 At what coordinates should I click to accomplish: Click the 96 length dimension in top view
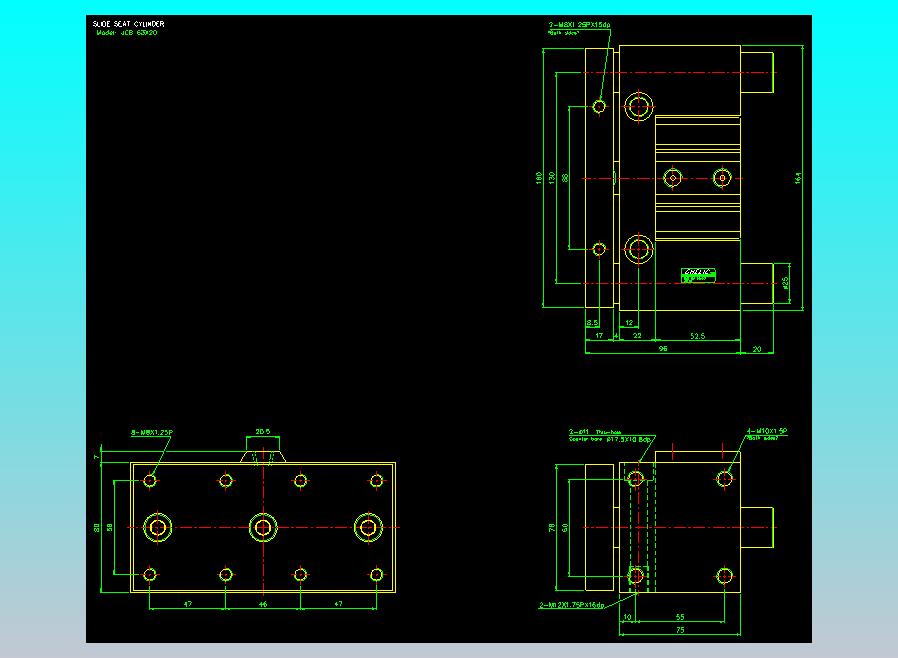662,349
